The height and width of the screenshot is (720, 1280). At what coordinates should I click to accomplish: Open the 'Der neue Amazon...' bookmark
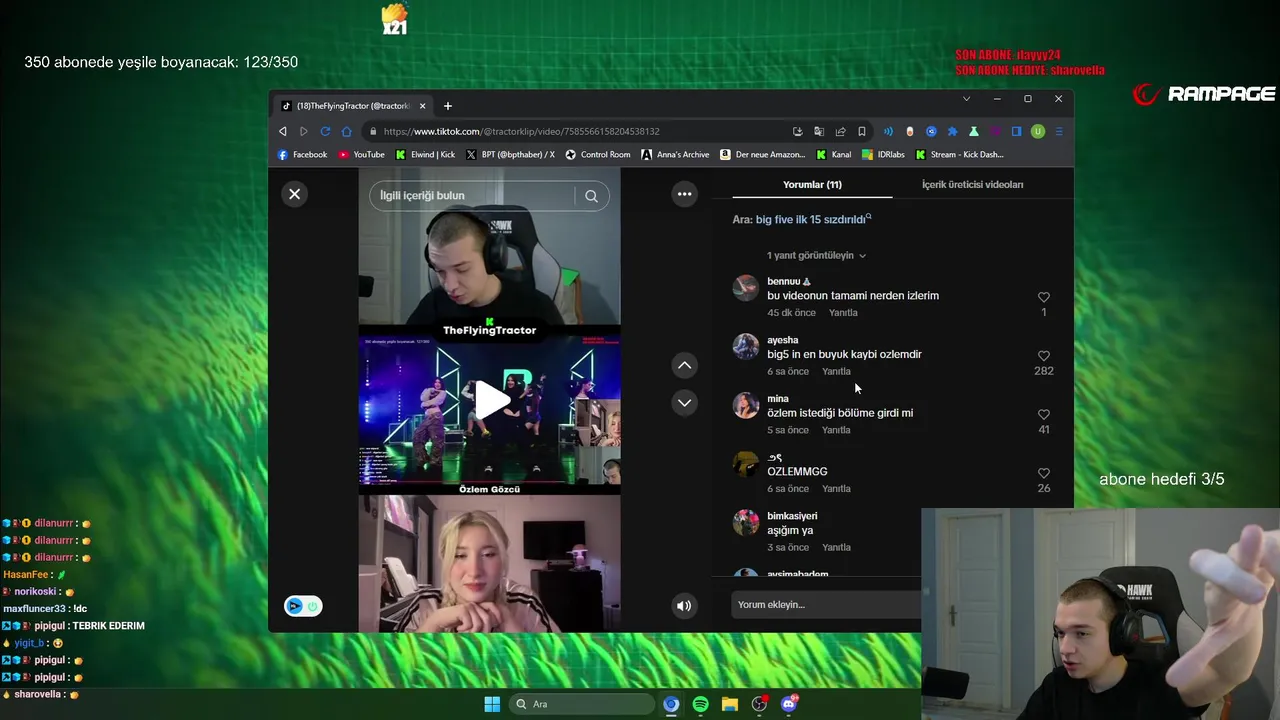[762, 155]
